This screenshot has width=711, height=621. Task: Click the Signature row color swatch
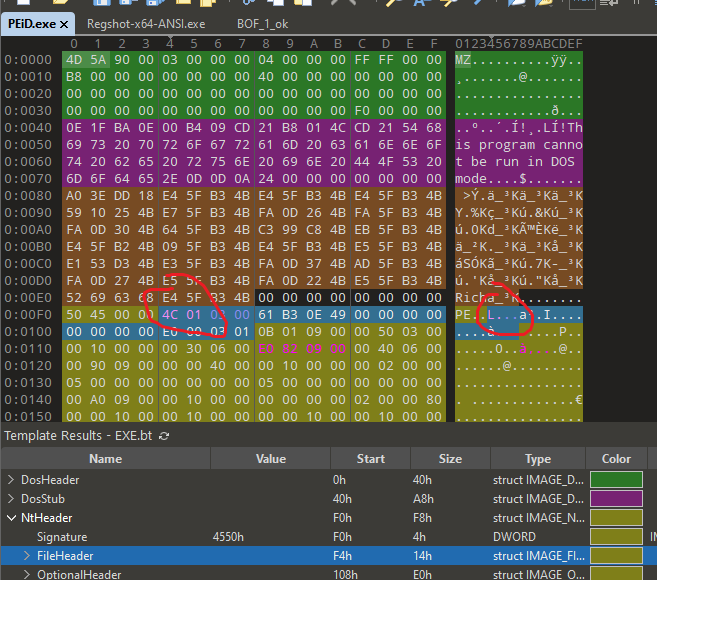(x=616, y=537)
